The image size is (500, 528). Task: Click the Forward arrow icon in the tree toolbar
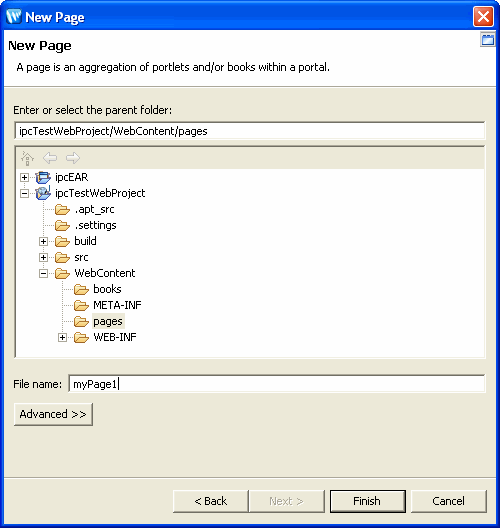coord(73,158)
